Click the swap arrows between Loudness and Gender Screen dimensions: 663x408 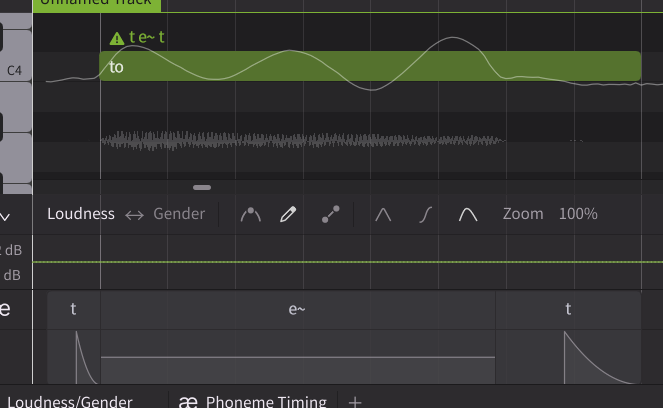(x=134, y=215)
